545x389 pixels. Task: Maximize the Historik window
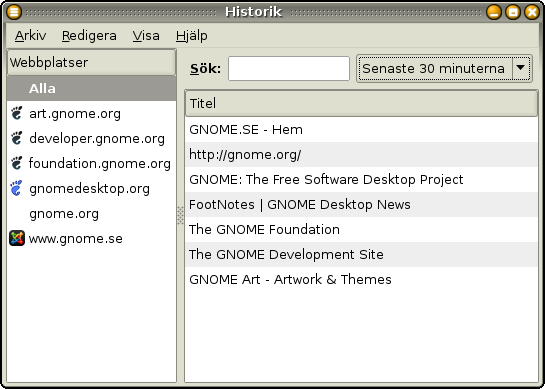pos(513,12)
